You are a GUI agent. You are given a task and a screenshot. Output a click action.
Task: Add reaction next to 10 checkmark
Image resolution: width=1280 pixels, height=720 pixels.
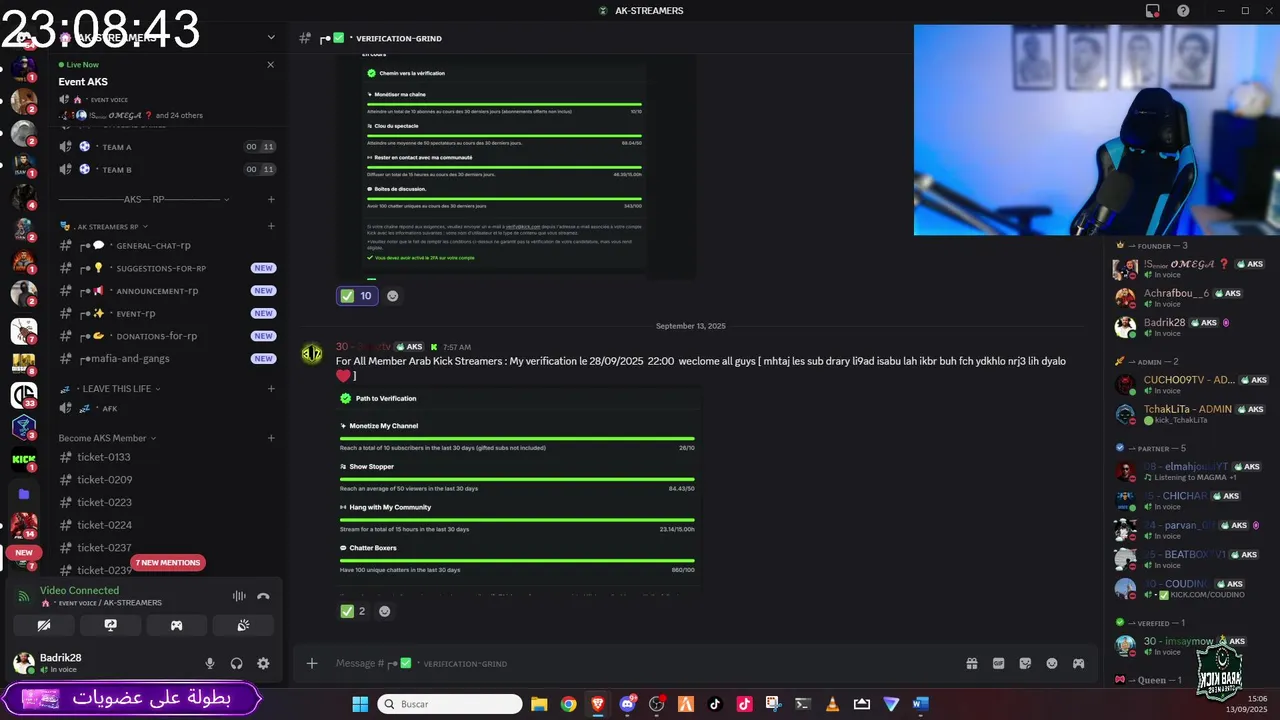pyautogui.click(x=392, y=296)
